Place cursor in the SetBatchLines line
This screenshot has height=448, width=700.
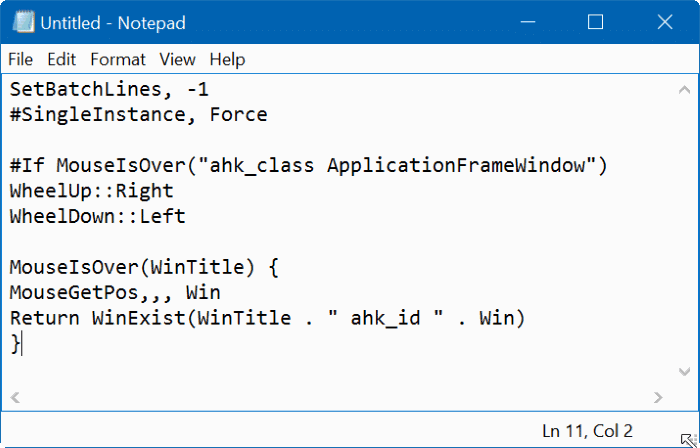109,89
